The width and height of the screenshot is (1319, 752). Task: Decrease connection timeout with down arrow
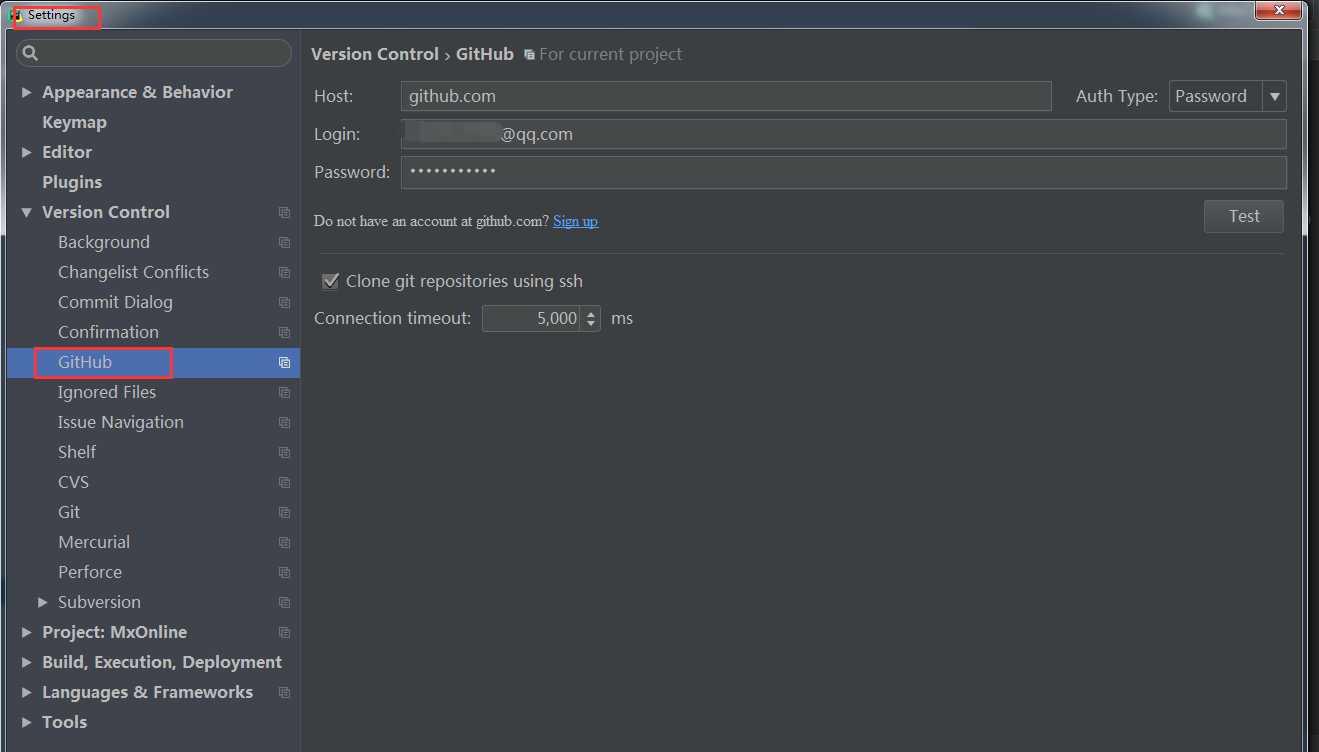591,324
